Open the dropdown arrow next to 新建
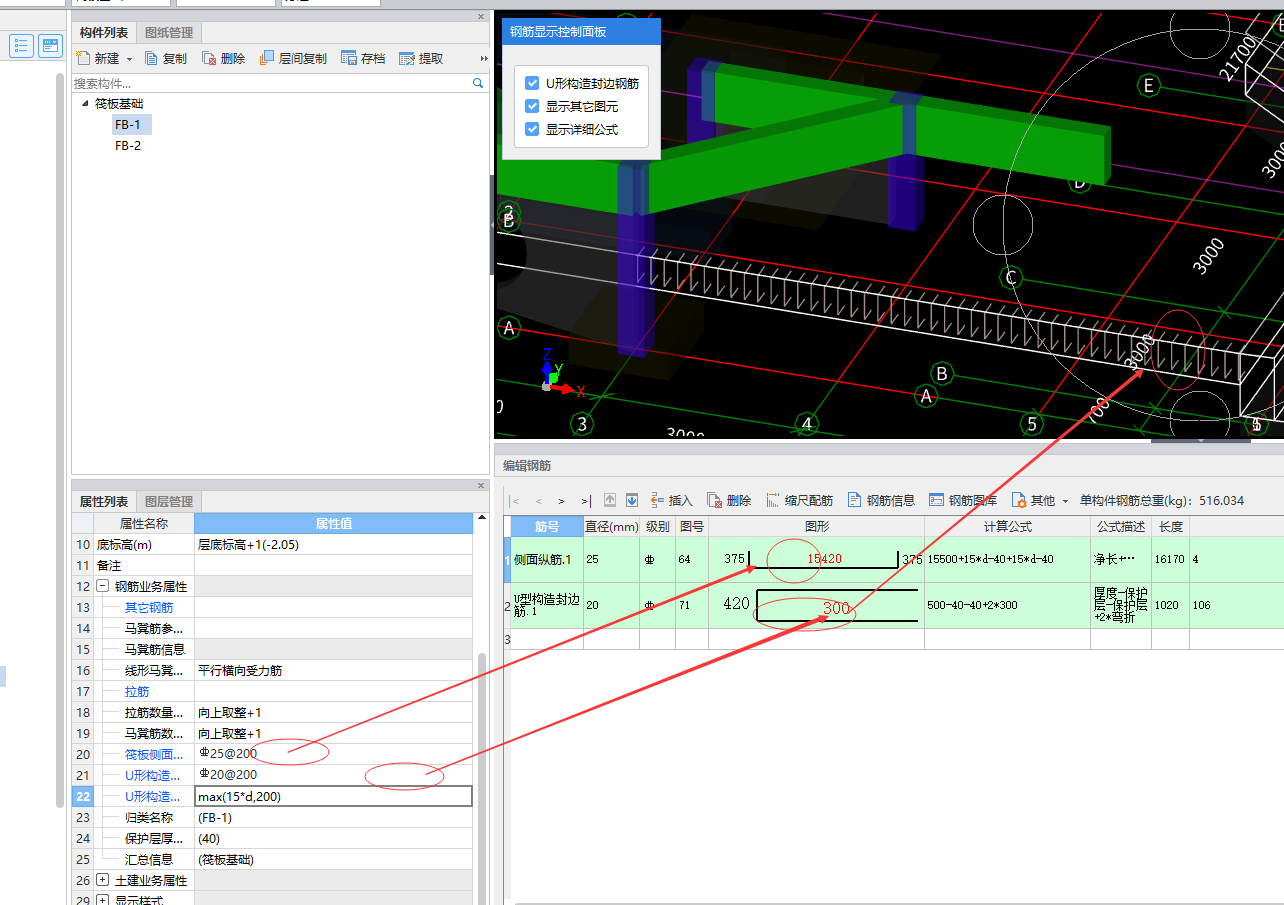Viewport: 1284px width, 905px height. click(129, 60)
